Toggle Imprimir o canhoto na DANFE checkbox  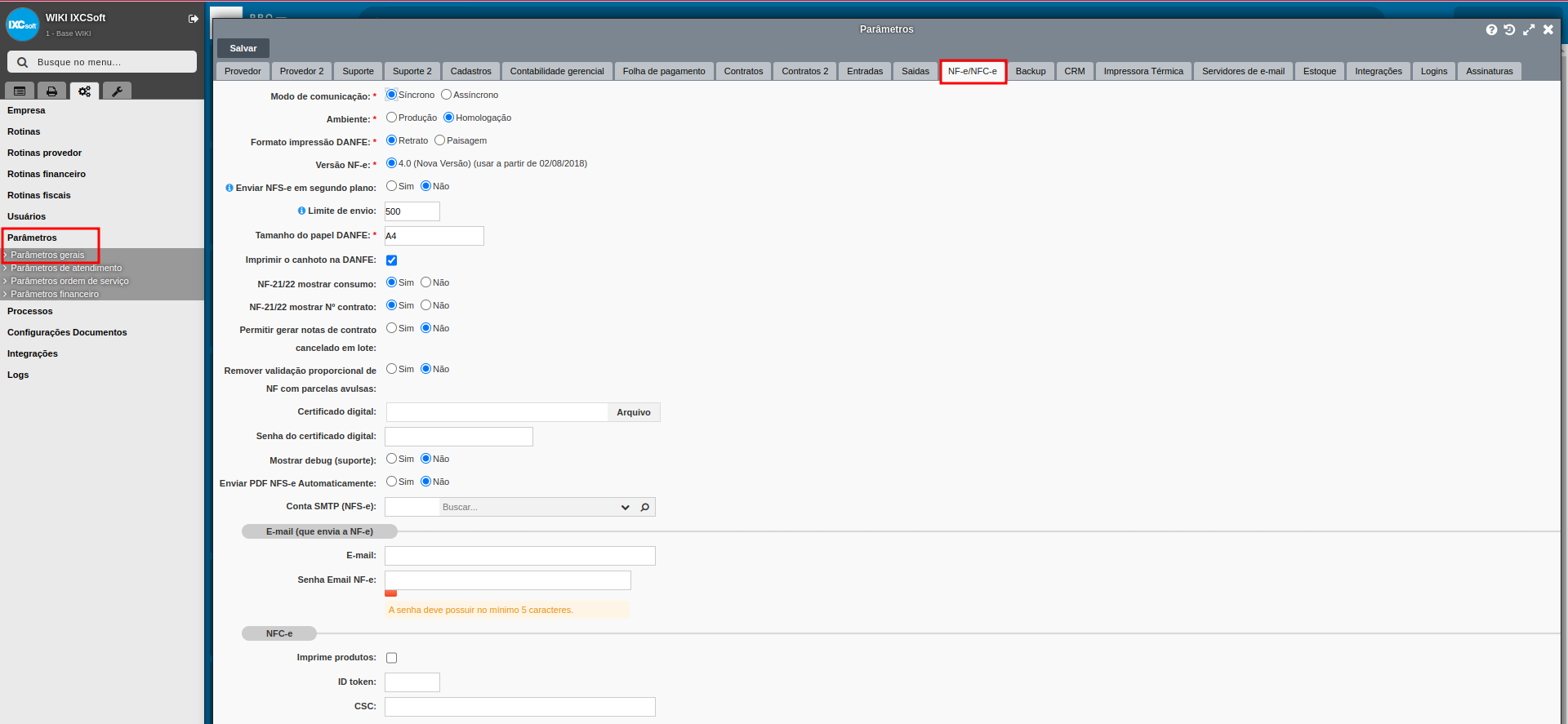pyautogui.click(x=391, y=260)
